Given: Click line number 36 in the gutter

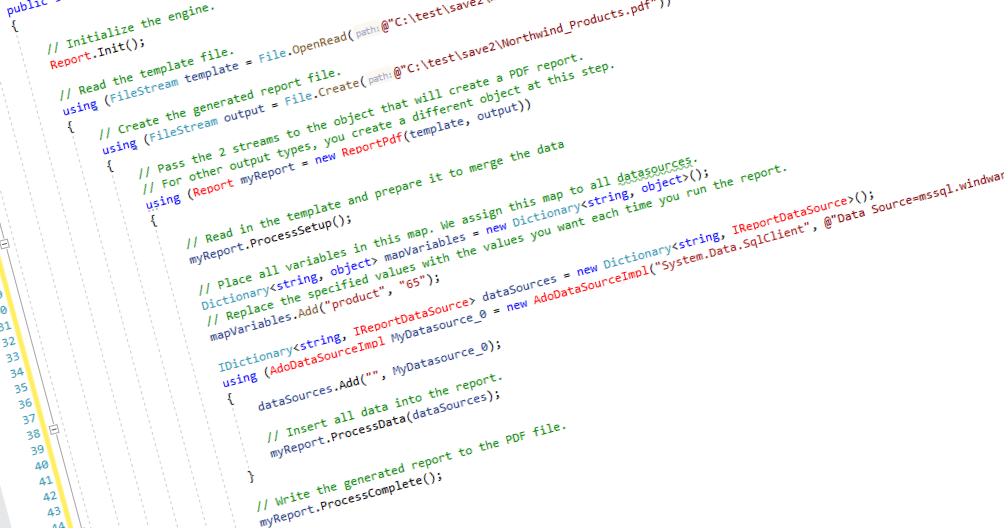Looking at the screenshot, I should pyautogui.click(x=25, y=404).
